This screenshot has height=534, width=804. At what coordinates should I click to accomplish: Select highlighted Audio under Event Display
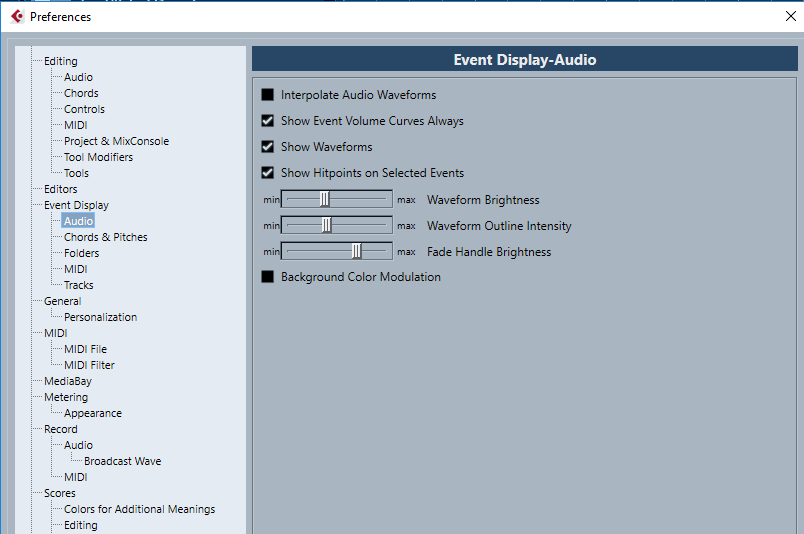tap(78, 221)
